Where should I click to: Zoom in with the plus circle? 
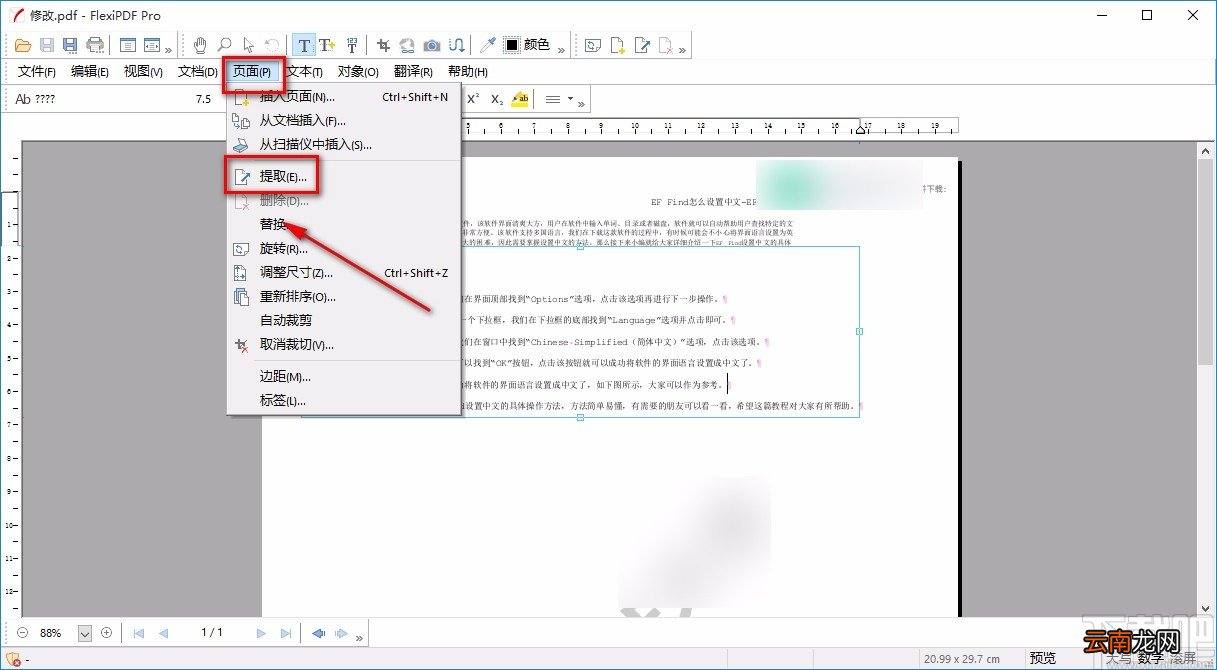(106, 633)
